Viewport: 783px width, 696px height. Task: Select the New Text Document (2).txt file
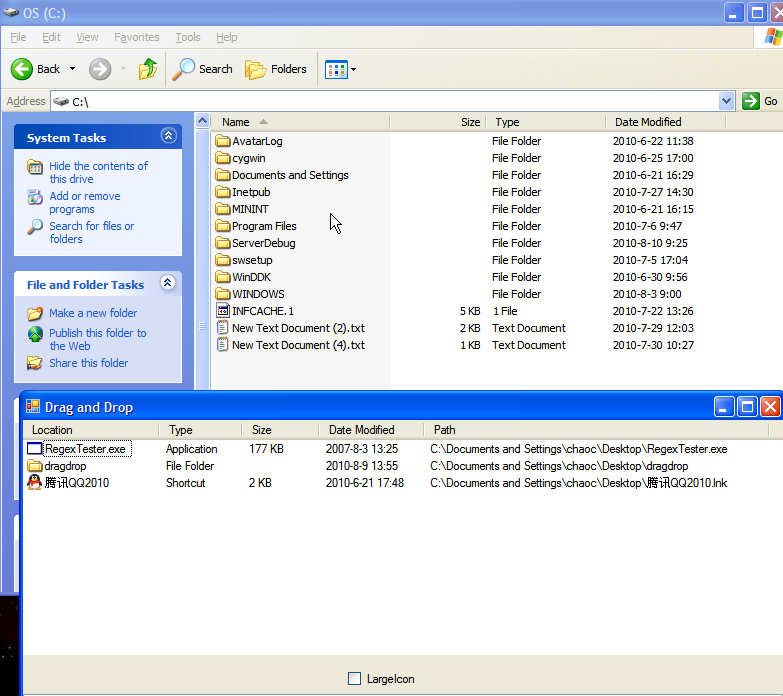point(298,328)
